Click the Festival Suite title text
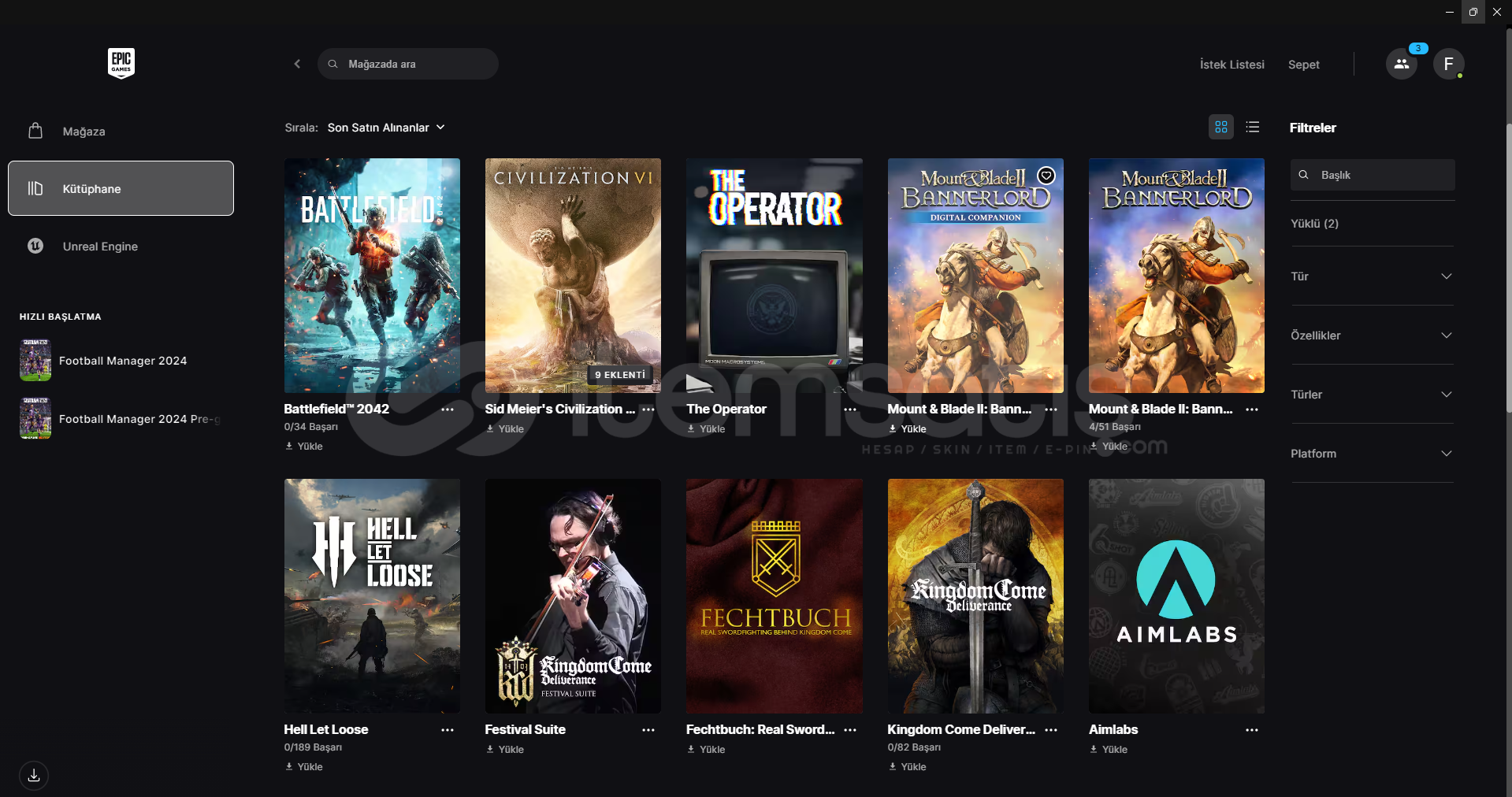Screen dimensions: 1512x797 pos(525,730)
